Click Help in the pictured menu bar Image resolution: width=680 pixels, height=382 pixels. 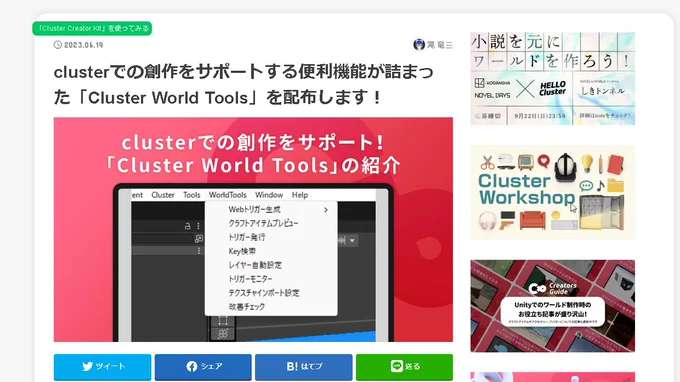pos(300,195)
